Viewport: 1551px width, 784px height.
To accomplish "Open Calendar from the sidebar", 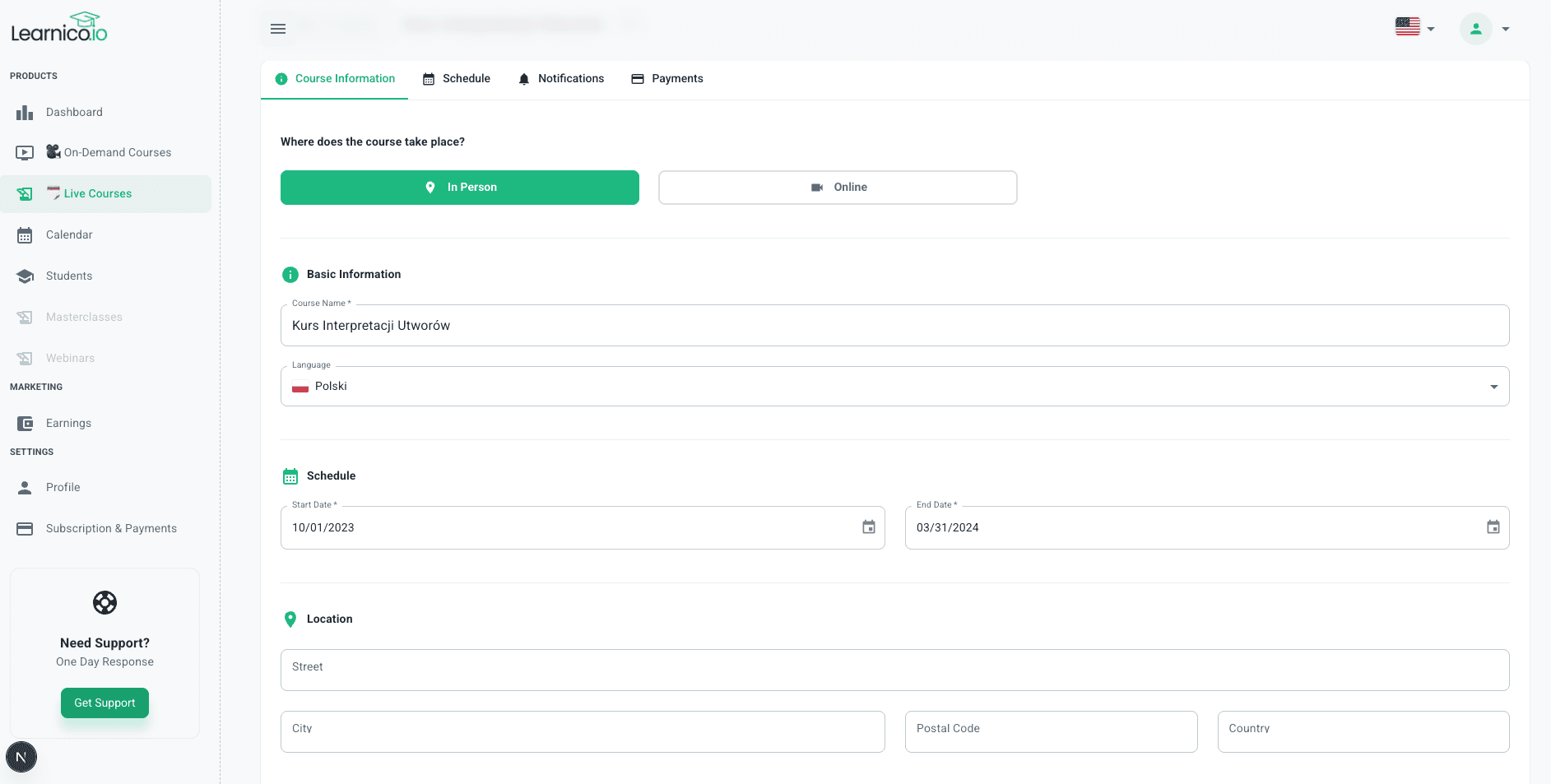I will (69, 235).
